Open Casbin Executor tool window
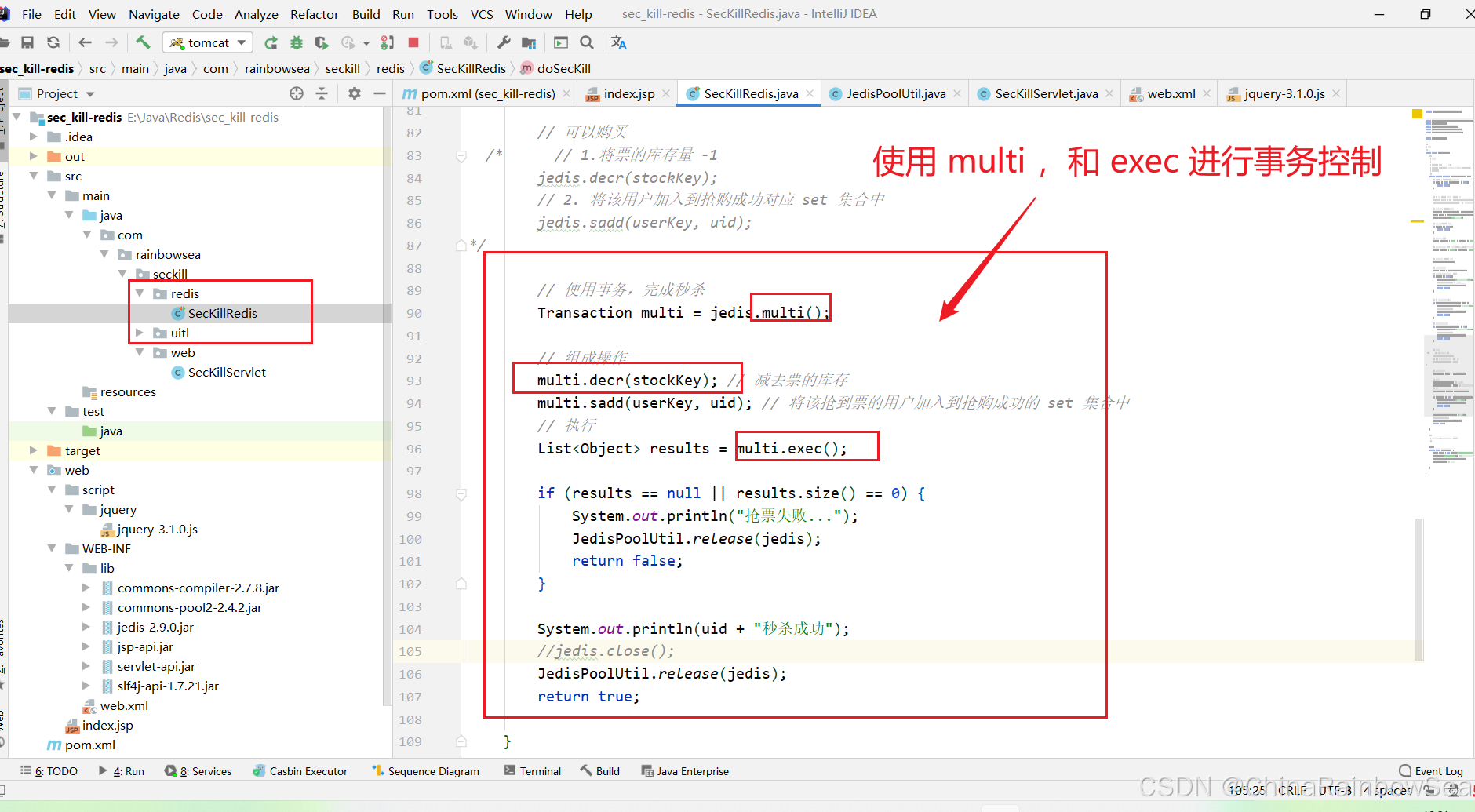The image size is (1475, 812). coord(300,771)
